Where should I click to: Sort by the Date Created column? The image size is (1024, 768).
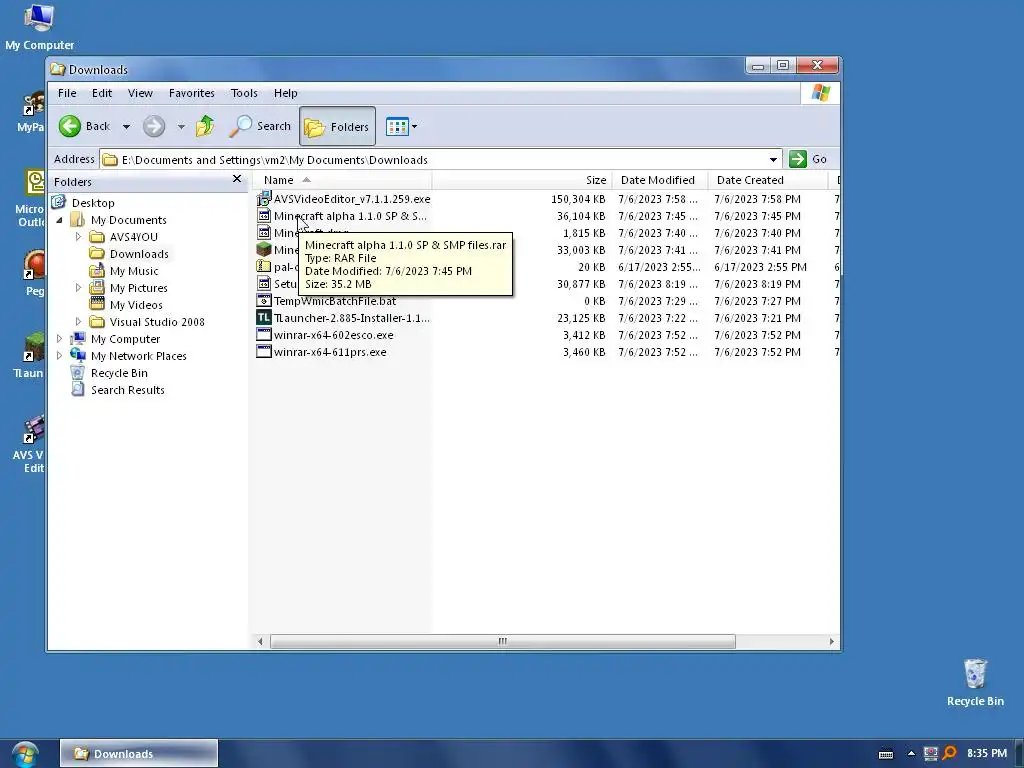coord(767,180)
